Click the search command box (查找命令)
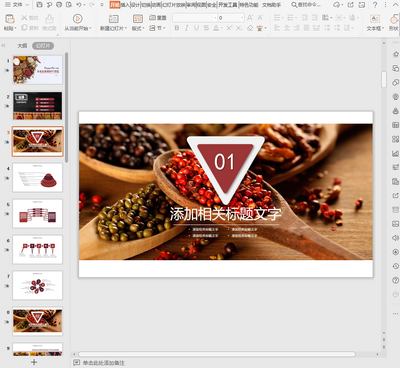This screenshot has height=368, width=400. click(x=306, y=5)
